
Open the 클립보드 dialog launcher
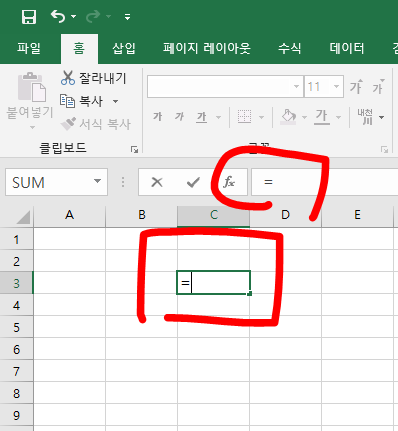click(x=134, y=150)
